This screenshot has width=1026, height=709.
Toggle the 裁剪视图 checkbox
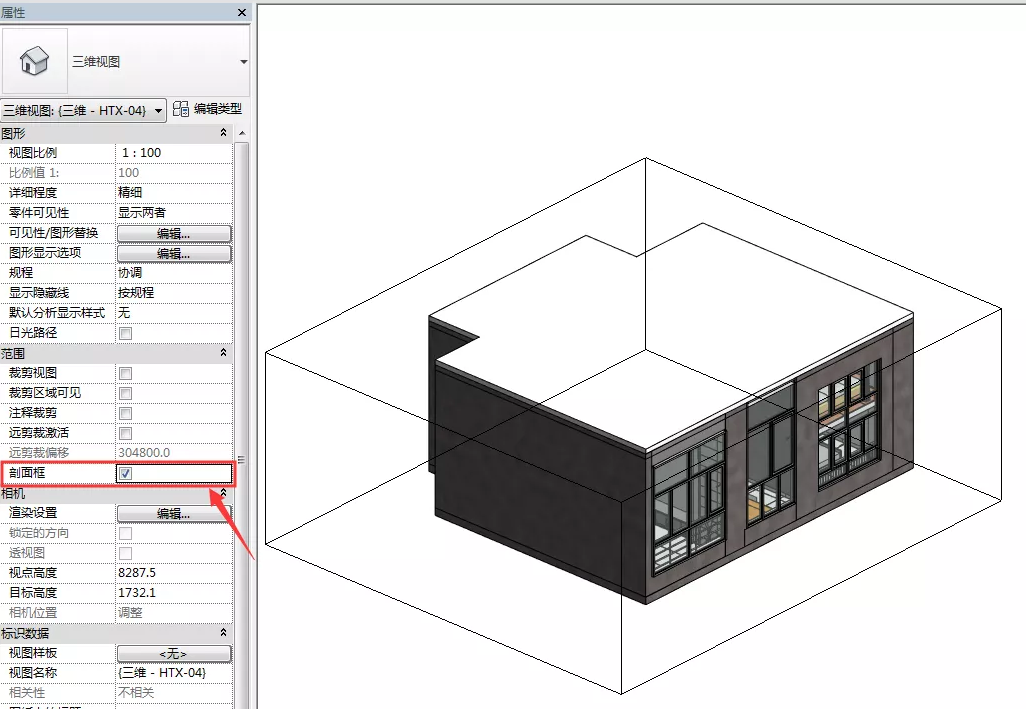(x=126, y=373)
